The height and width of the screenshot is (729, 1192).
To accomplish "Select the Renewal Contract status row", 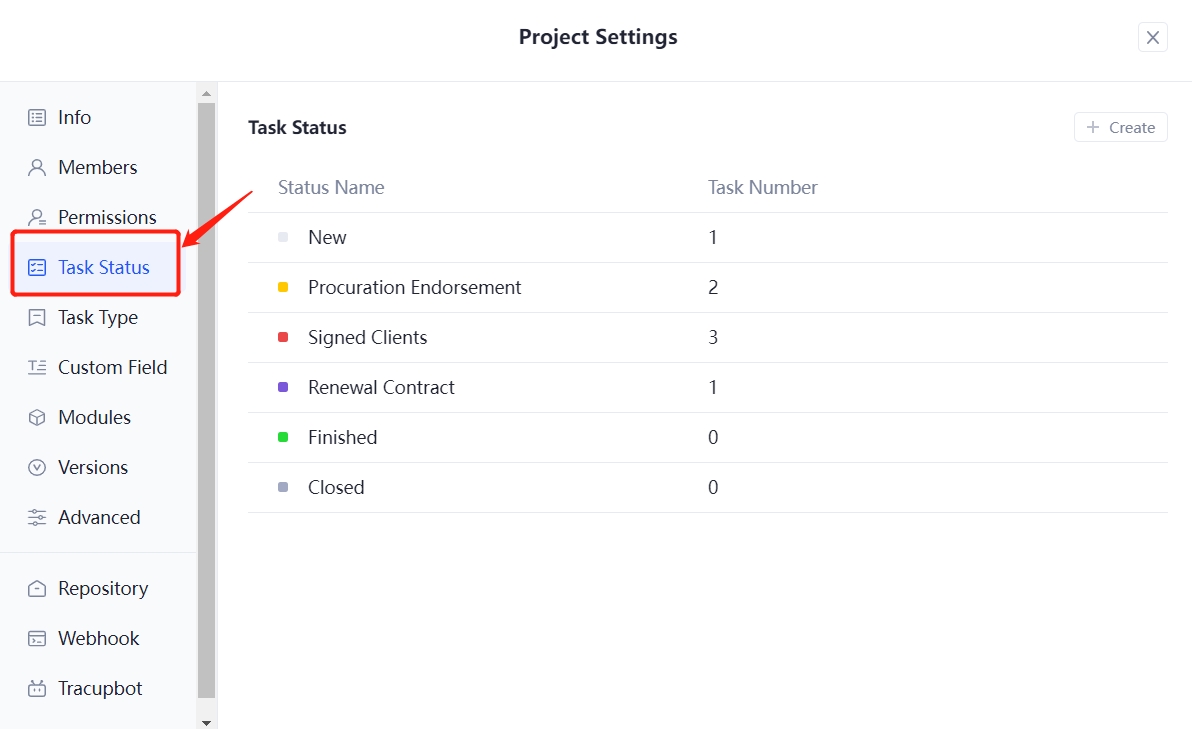I will point(381,387).
